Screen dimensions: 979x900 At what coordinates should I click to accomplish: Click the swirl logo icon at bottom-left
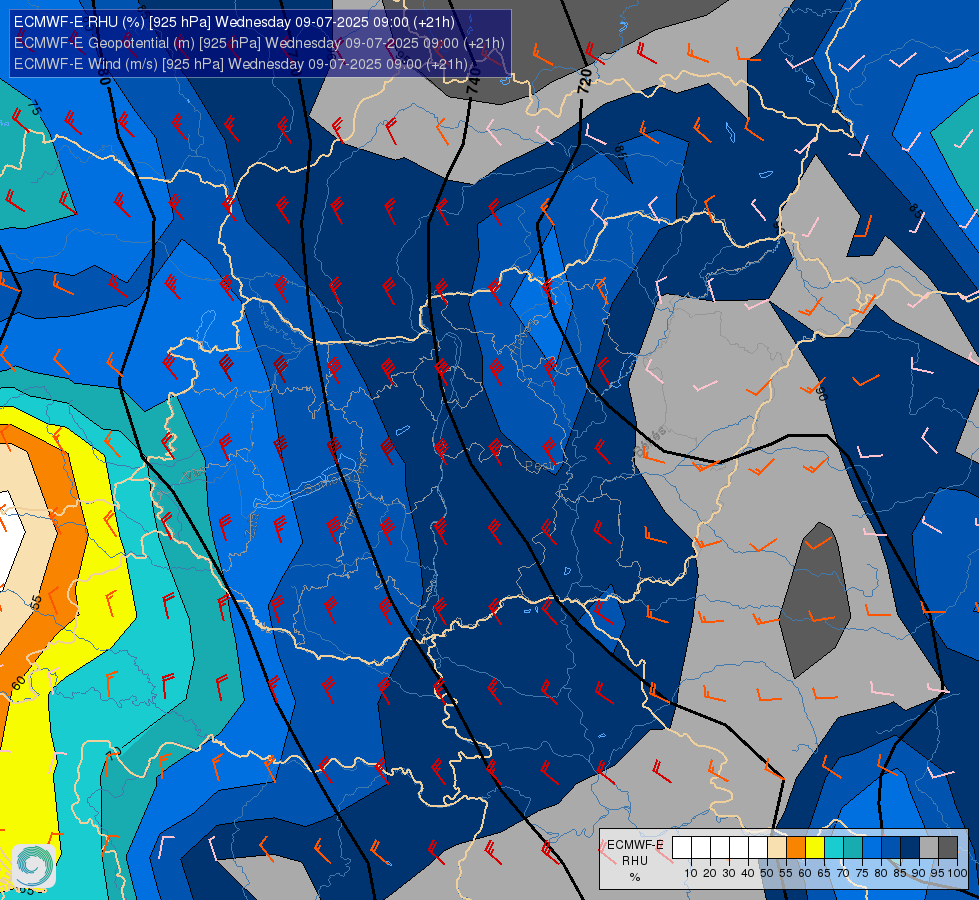click(x=34, y=866)
